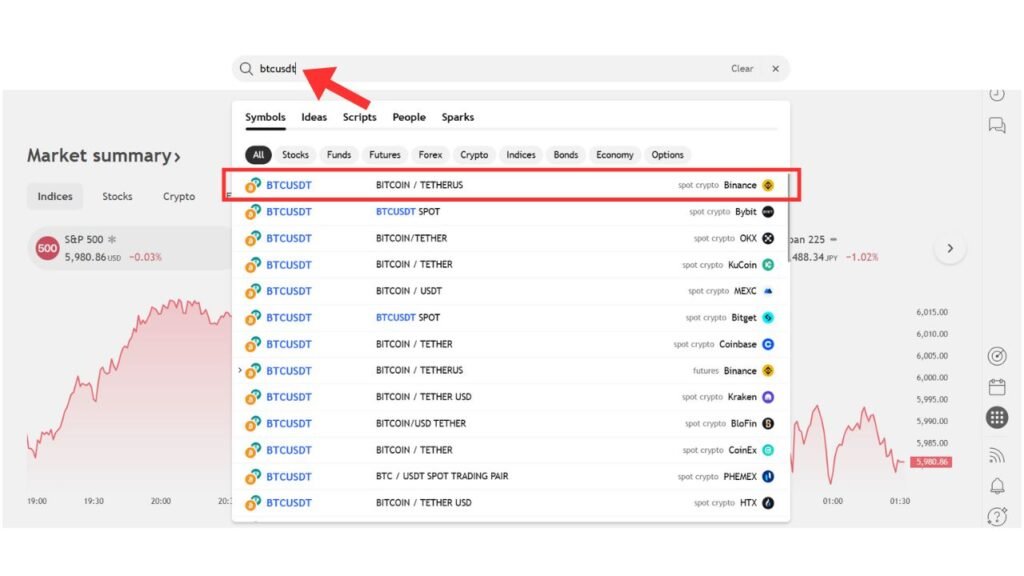This screenshot has width=1024, height=576.
Task: Click the Clear search button
Action: click(x=742, y=69)
